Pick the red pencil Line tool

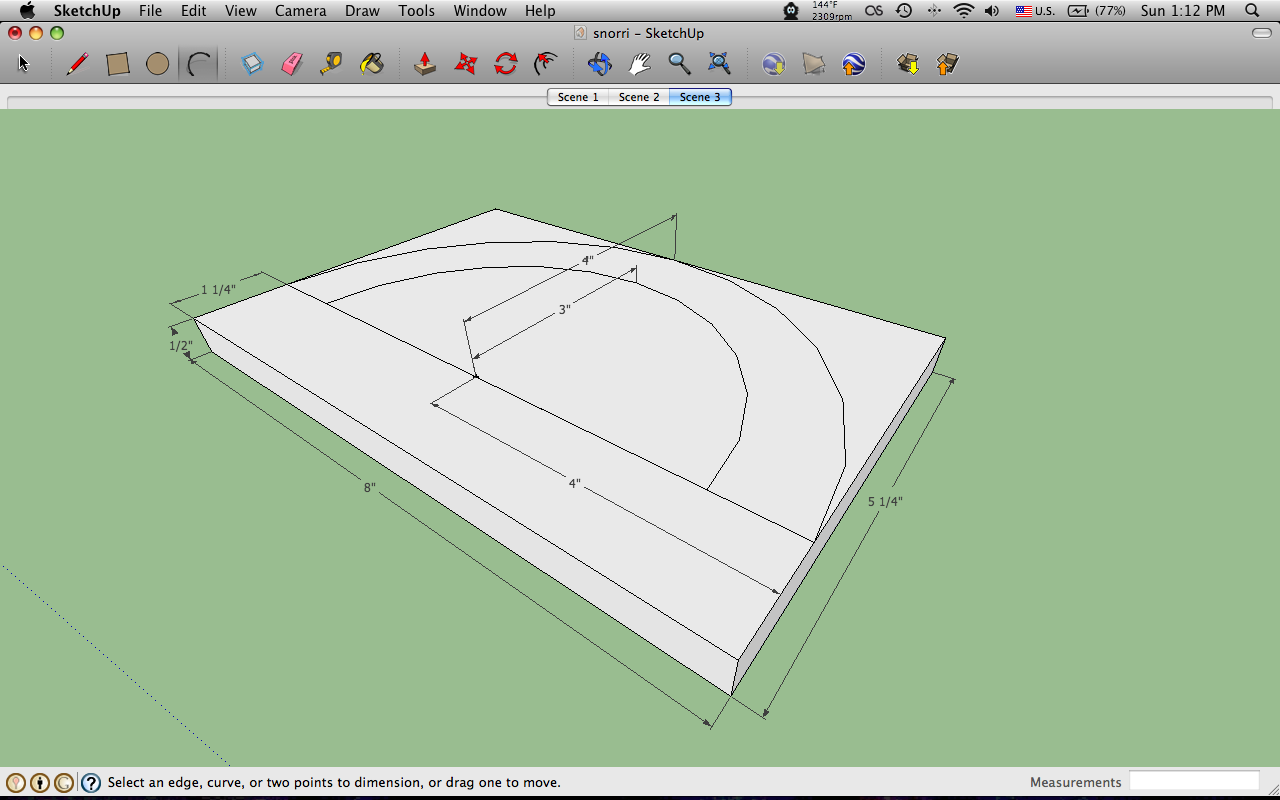pos(77,64)
